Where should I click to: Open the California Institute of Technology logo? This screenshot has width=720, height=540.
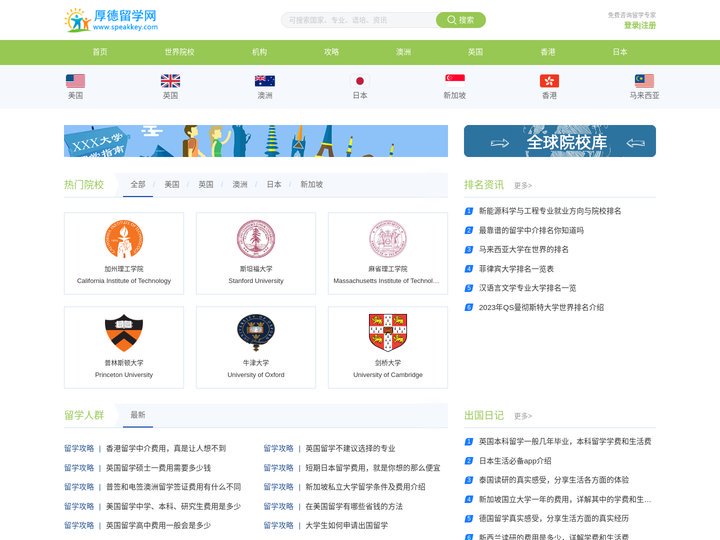pyautogui.click(x=124, y=239)
